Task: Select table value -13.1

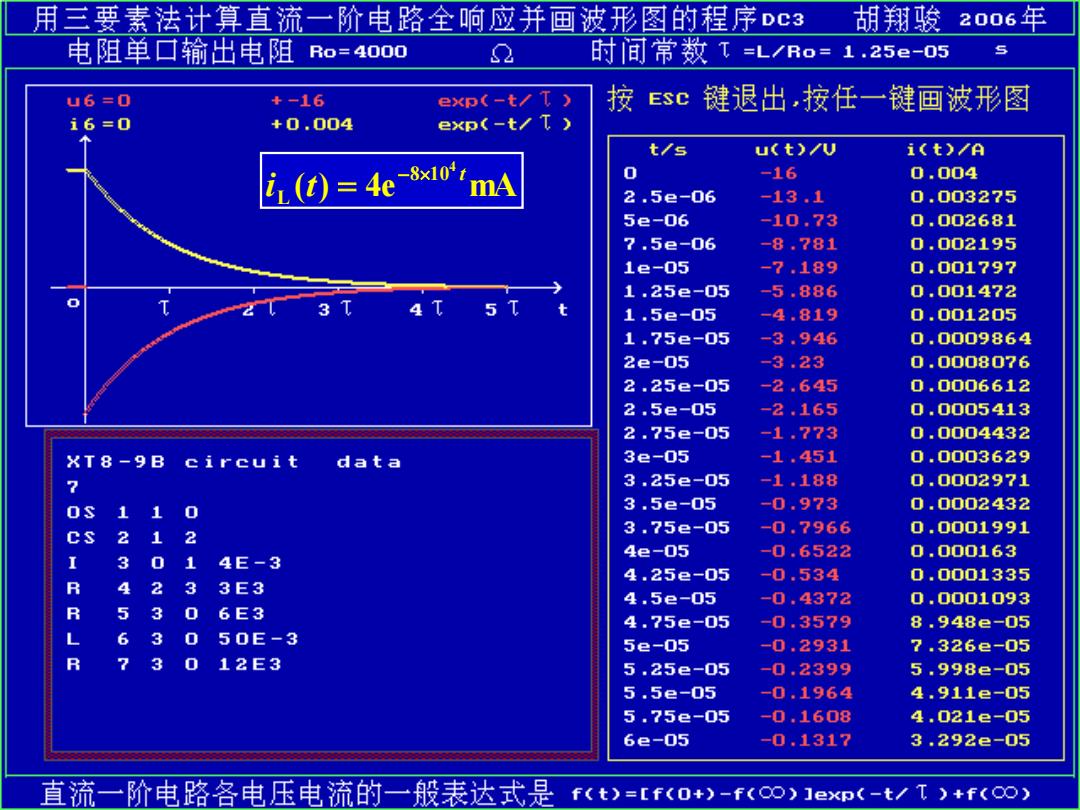Action: pyautogui.click(x=791, y=197)
